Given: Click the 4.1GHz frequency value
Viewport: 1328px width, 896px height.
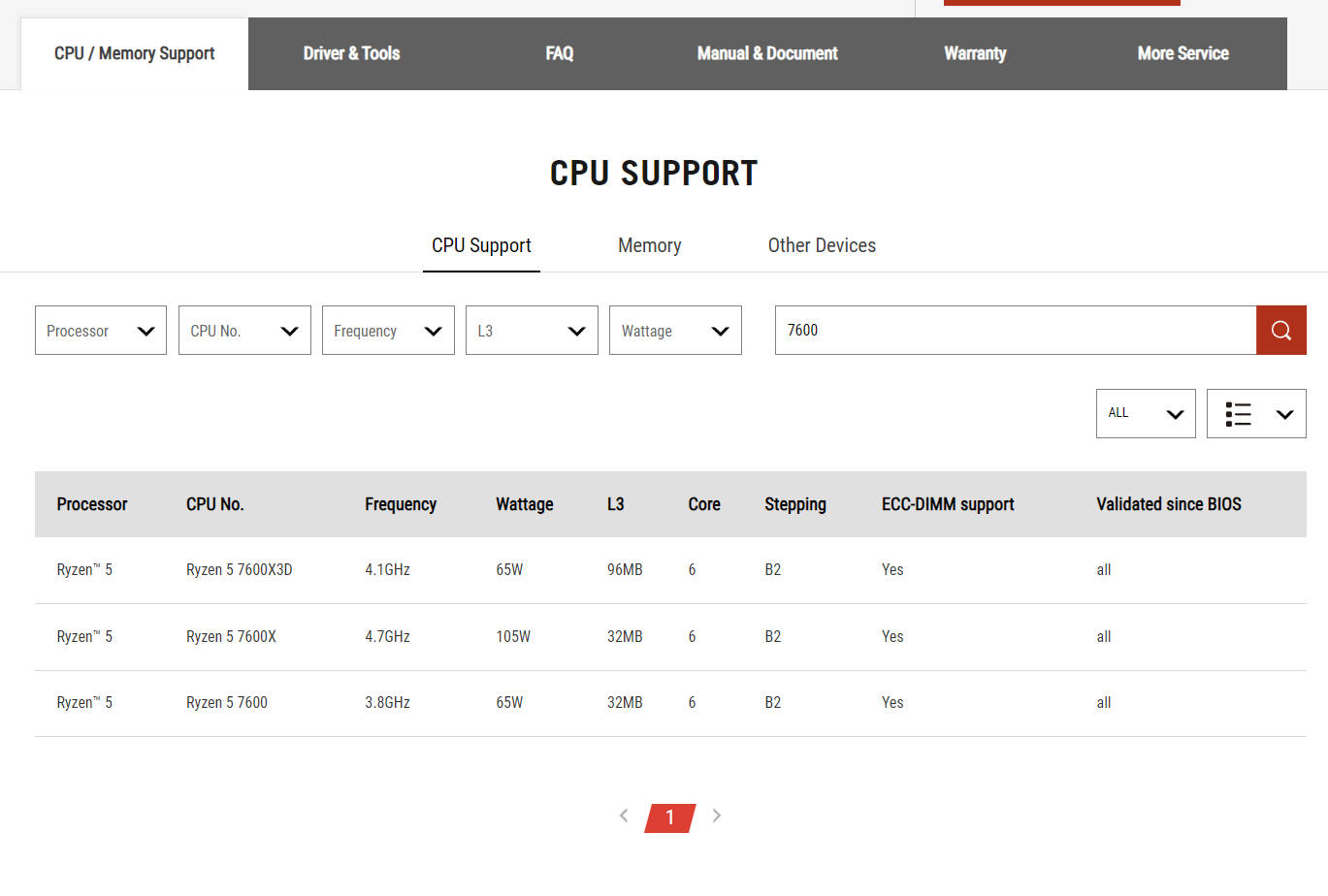Looking at the screenshot, I should tap(387, 570).
